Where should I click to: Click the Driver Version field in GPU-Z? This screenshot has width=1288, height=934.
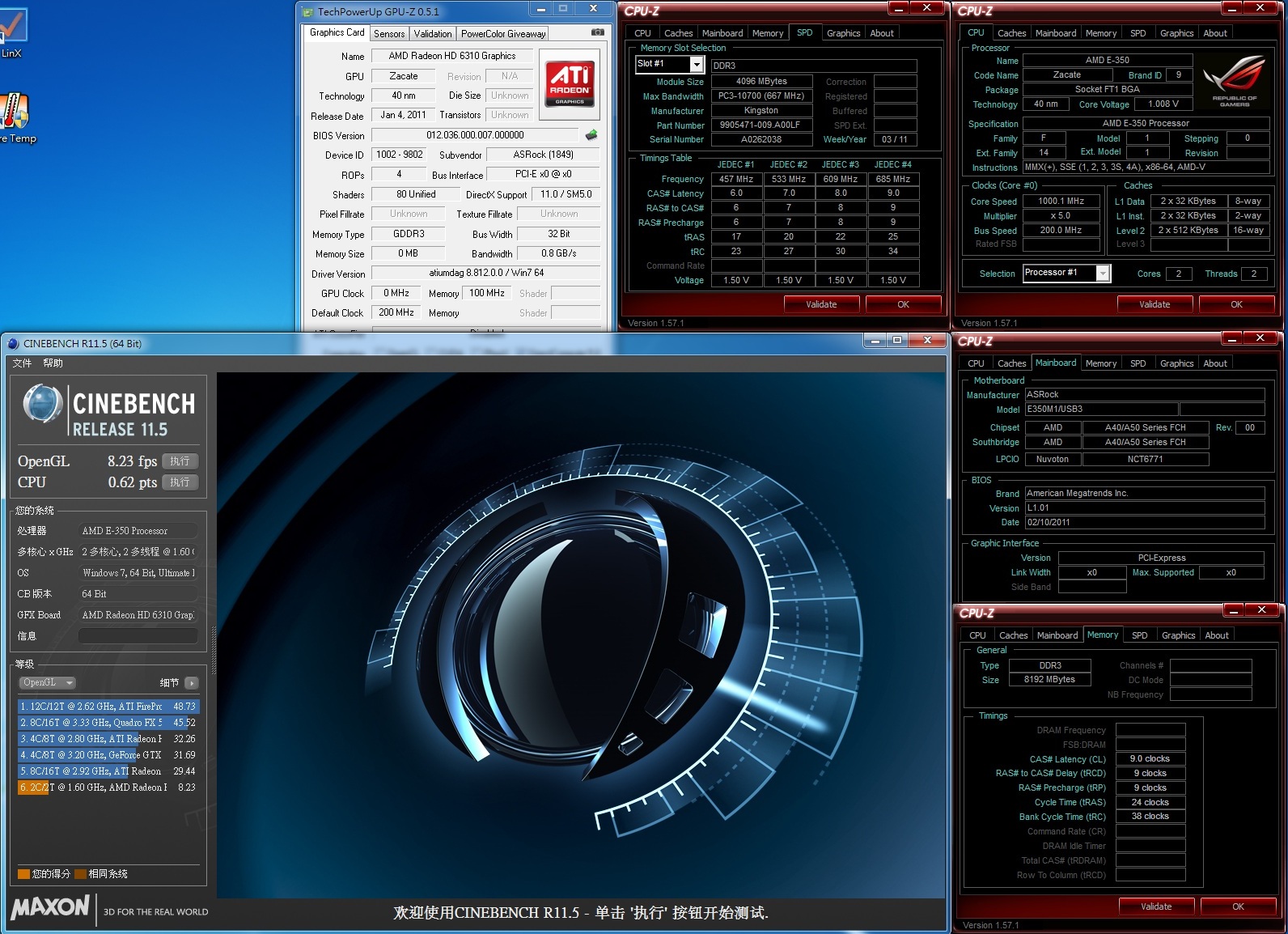tap(485, 274)
